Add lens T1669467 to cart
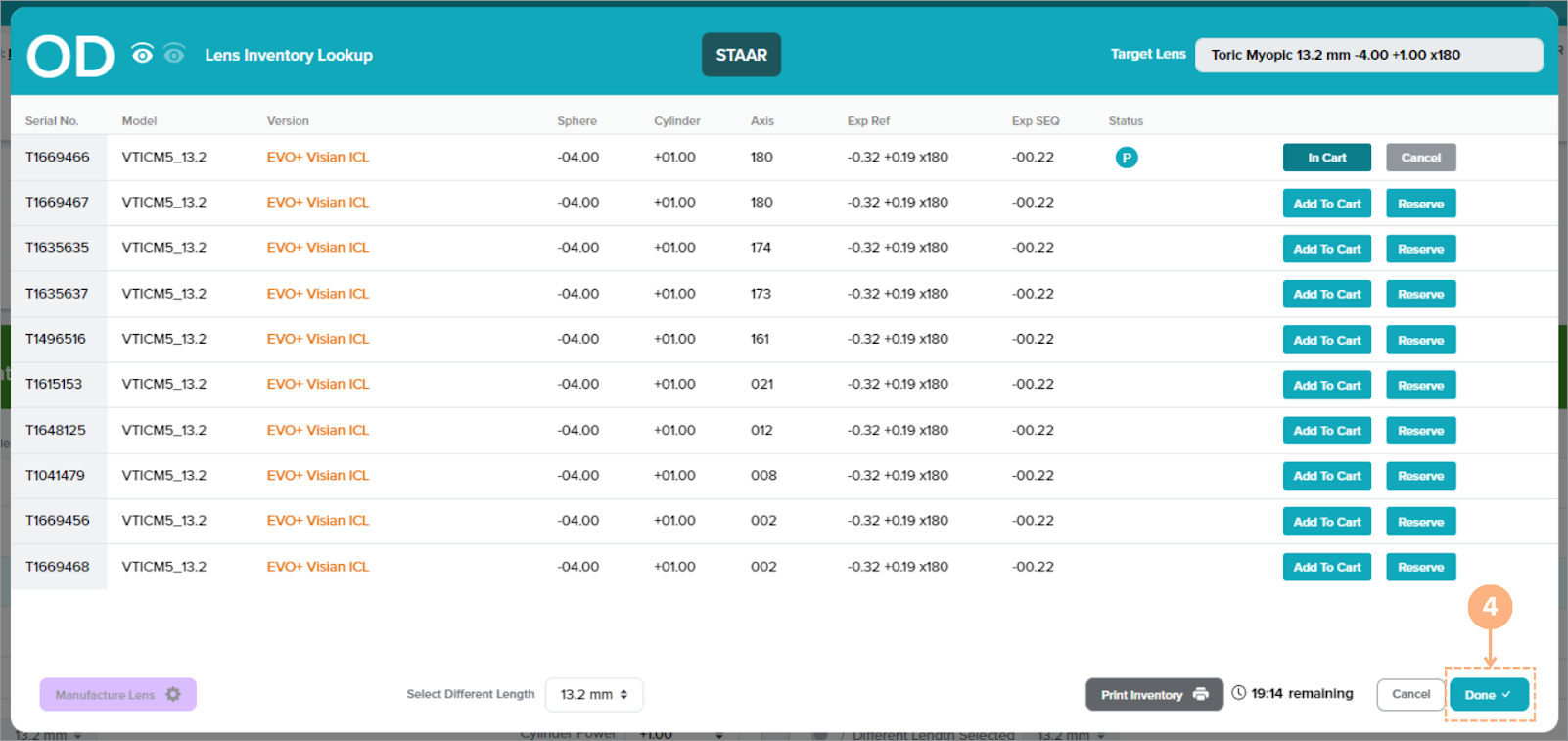1568x741 pixels. [1326, 204]
